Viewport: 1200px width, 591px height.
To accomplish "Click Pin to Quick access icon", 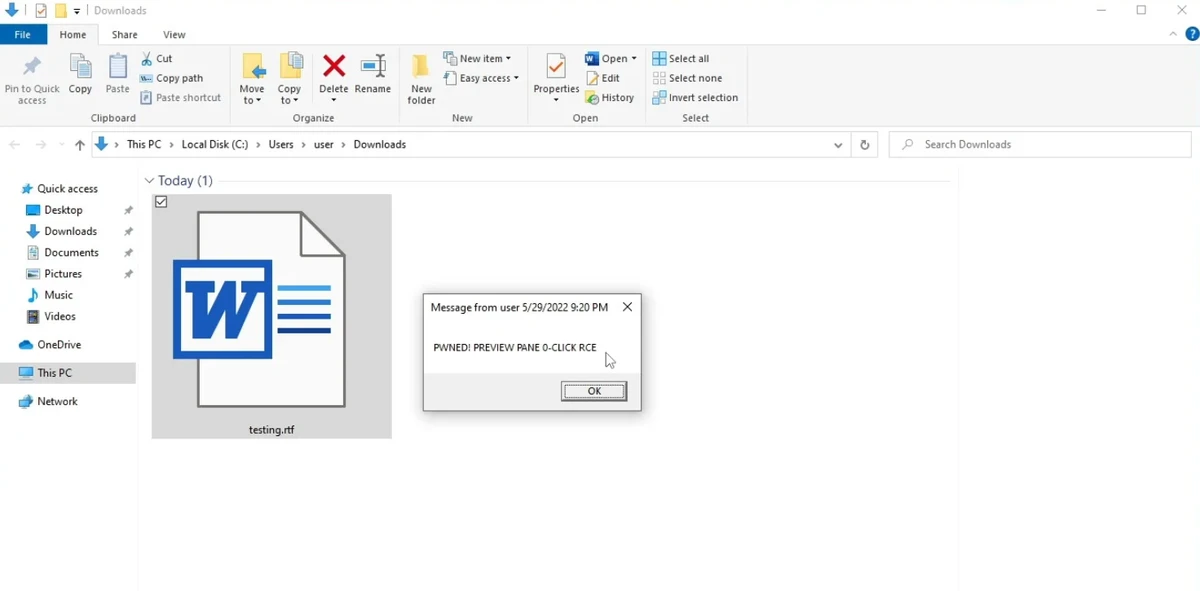I will (x=32, y=68).
